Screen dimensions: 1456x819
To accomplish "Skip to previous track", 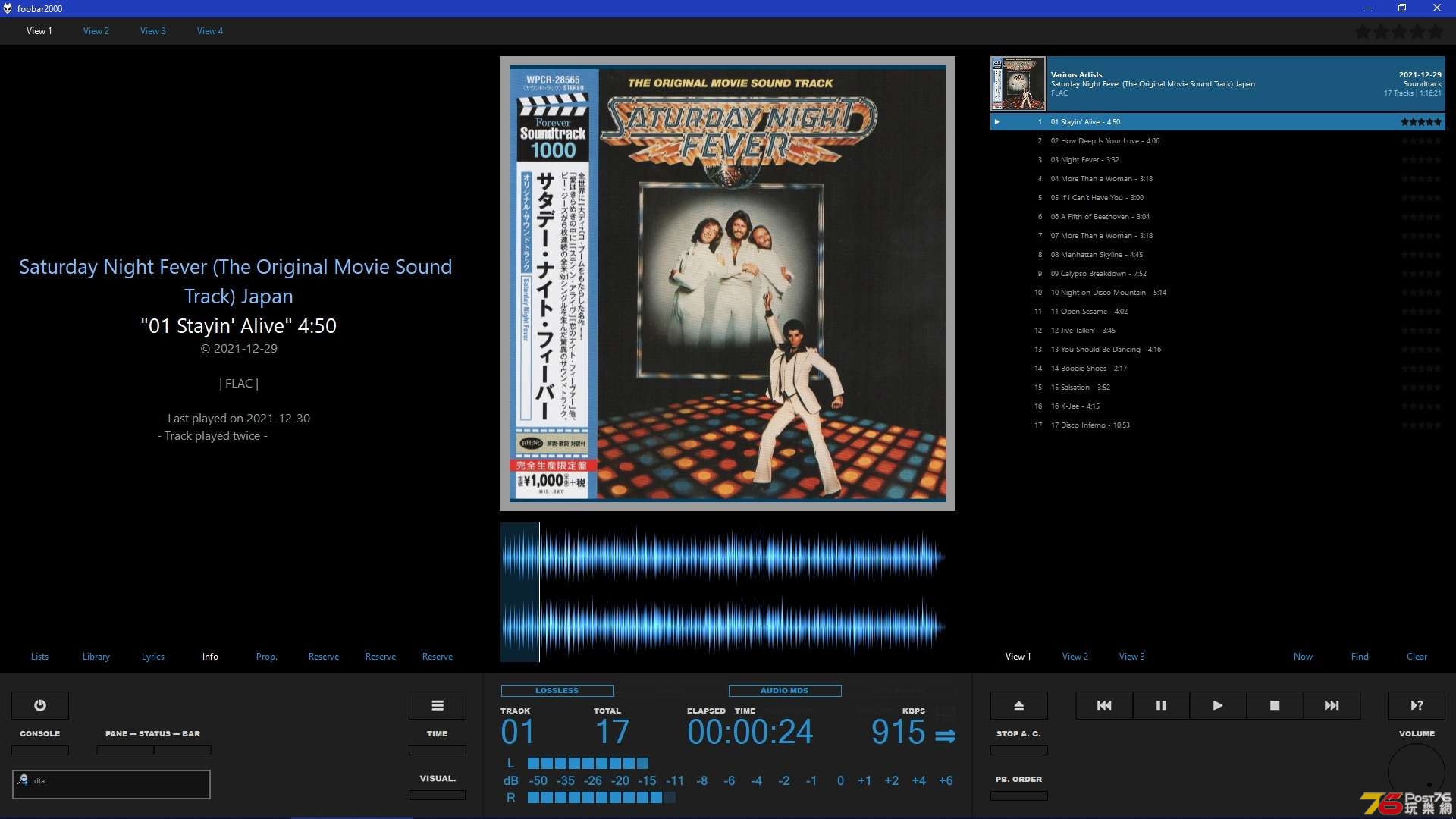I will (1104, 705).
